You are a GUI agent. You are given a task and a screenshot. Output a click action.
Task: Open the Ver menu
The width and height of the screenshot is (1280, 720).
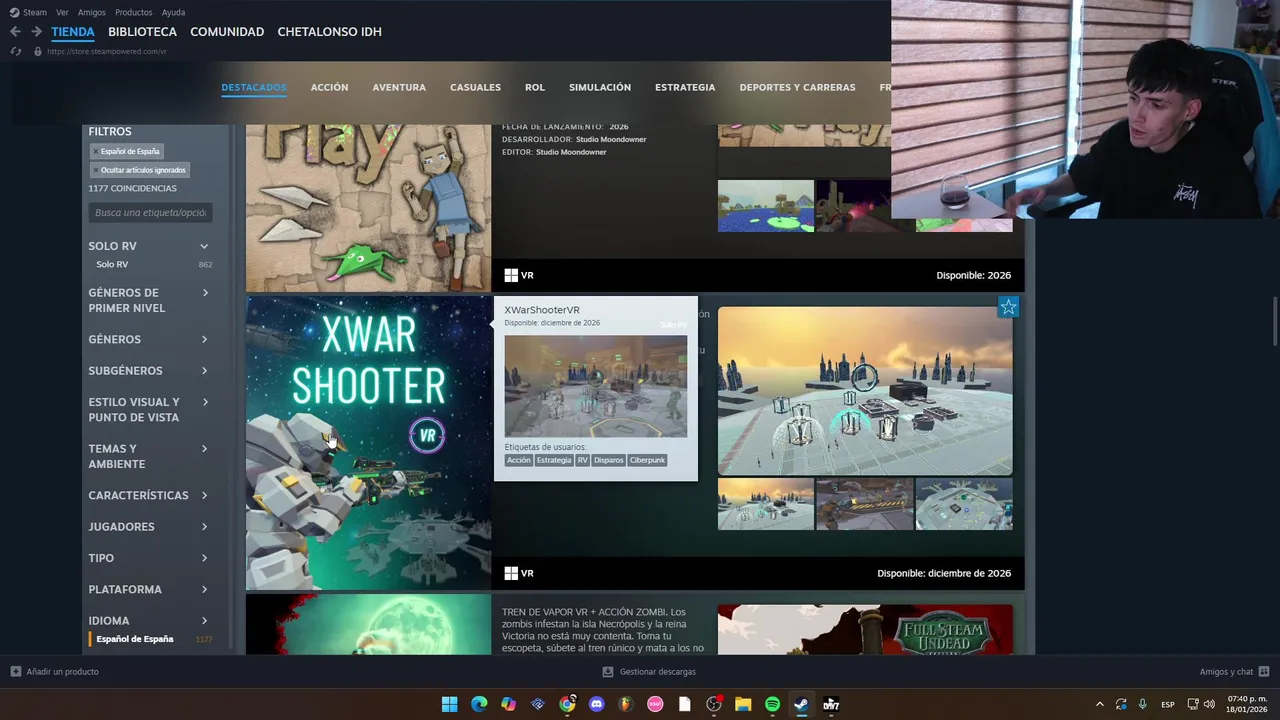(x=62, y=12)
